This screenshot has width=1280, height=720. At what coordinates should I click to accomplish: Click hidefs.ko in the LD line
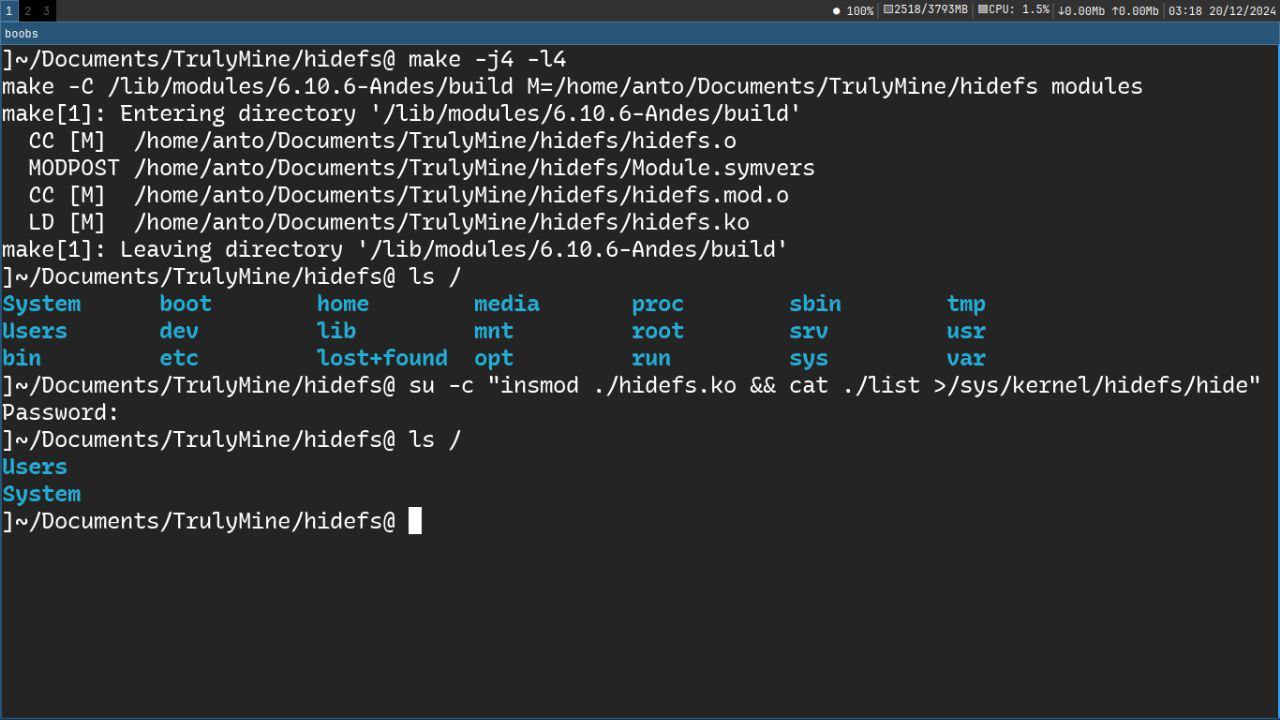coord(690,222)
